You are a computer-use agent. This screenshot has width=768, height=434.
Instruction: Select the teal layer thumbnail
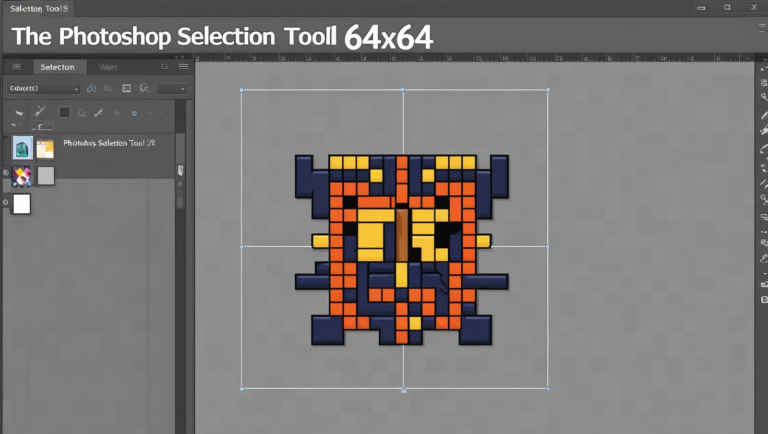tap(22, 148)
